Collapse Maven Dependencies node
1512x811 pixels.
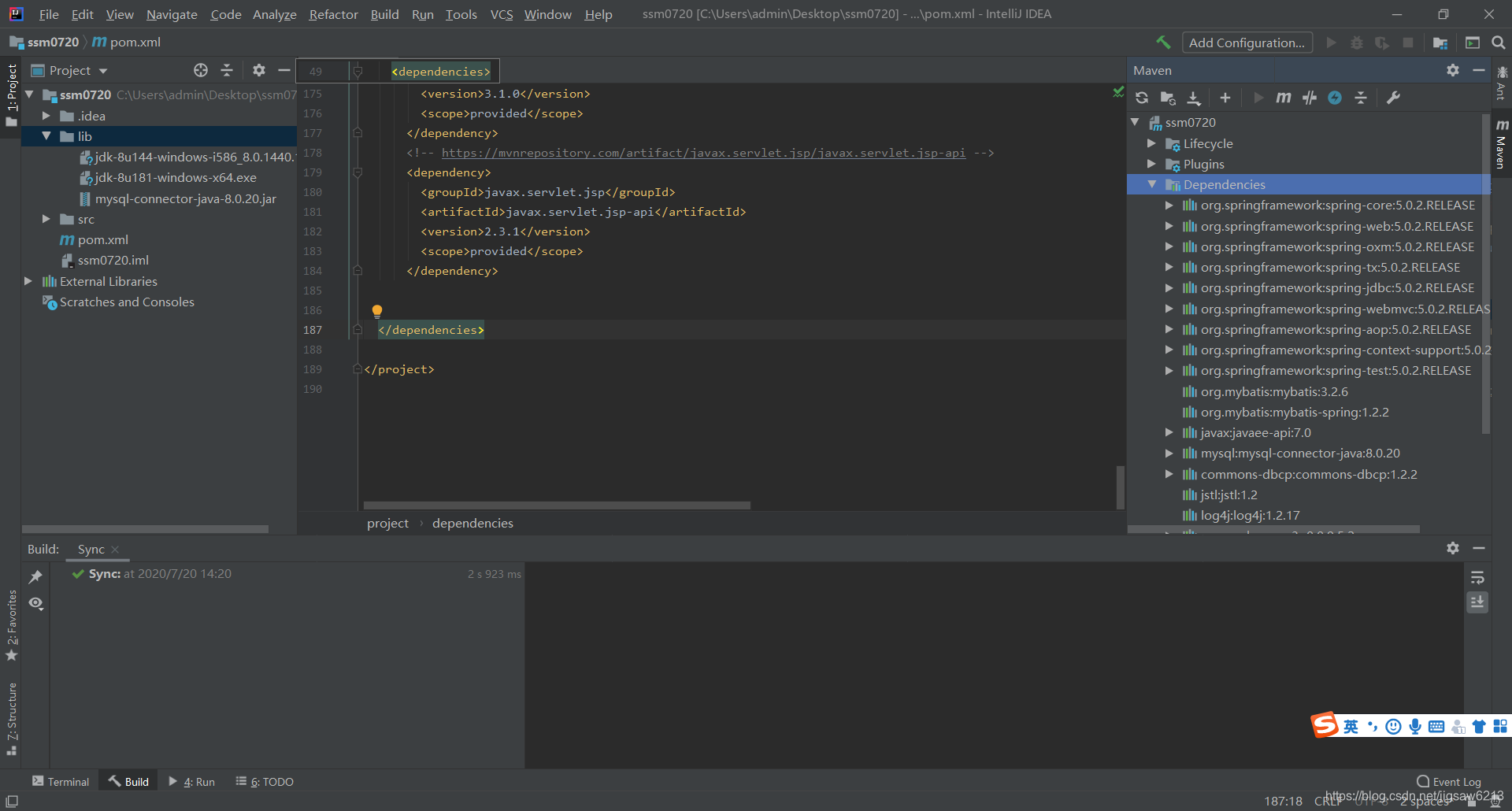point(1151,184)
